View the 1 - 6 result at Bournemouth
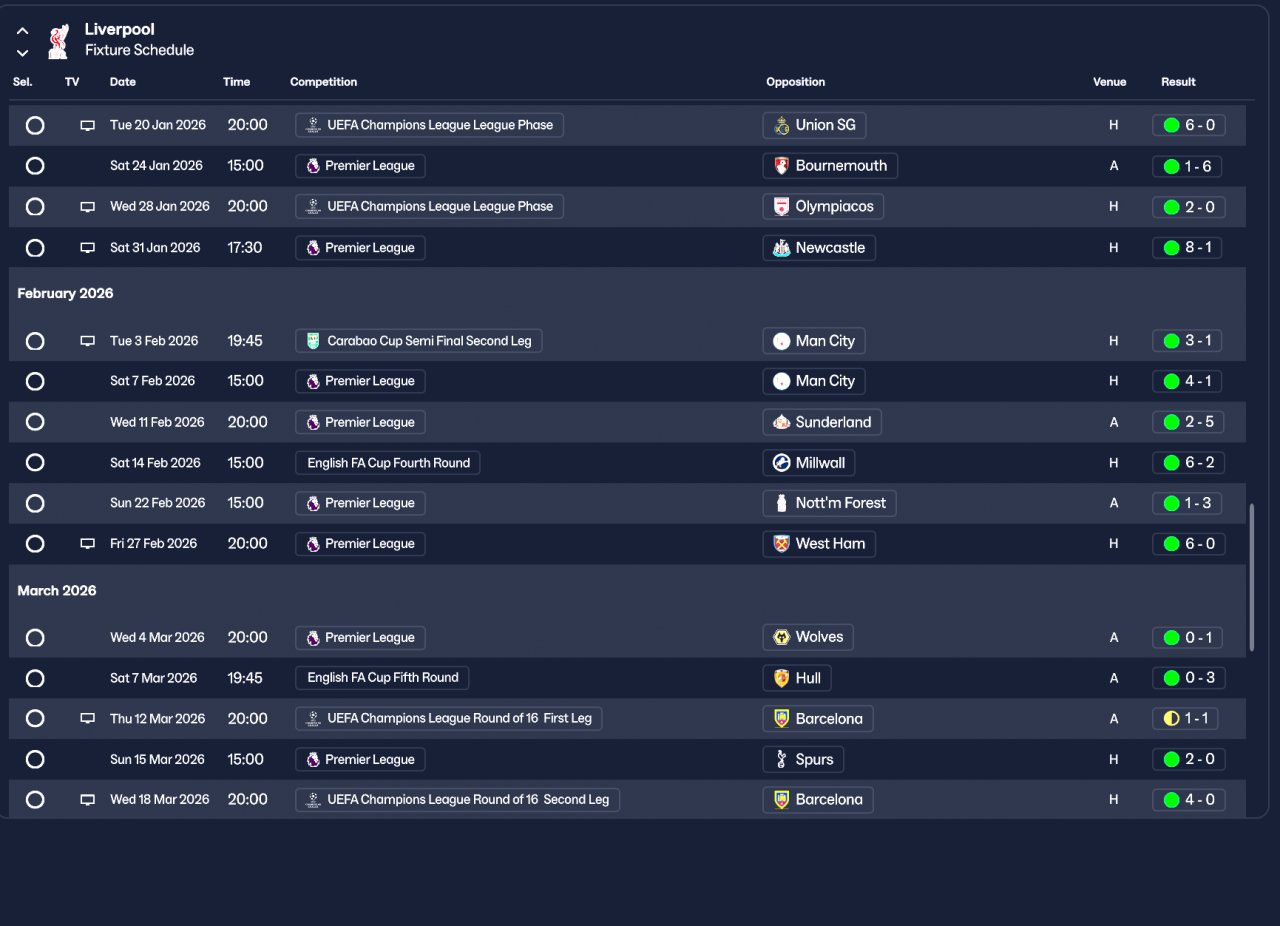 pyautogui.click(x=1188, y=166)
